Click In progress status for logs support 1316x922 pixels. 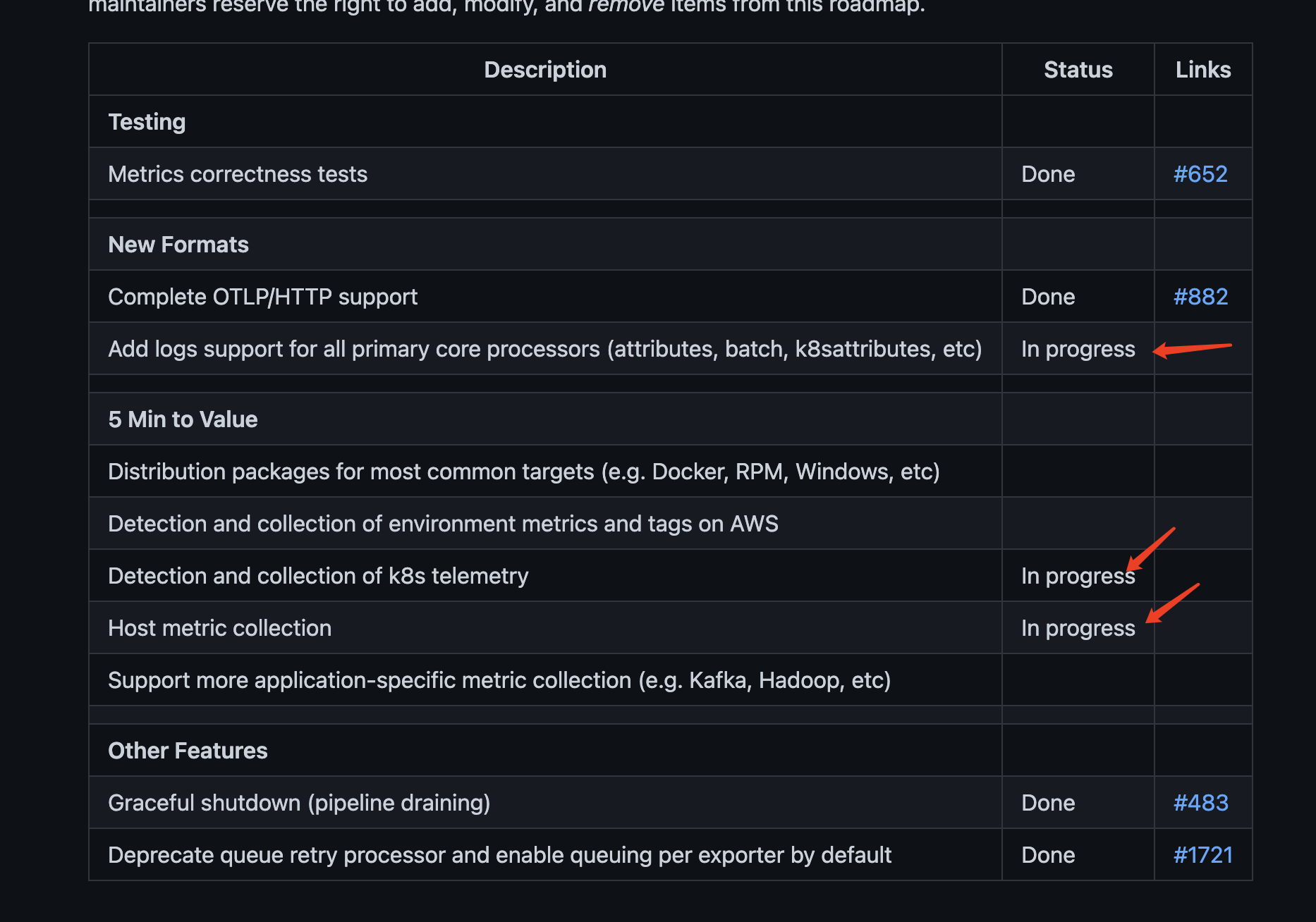point(1078,349)
